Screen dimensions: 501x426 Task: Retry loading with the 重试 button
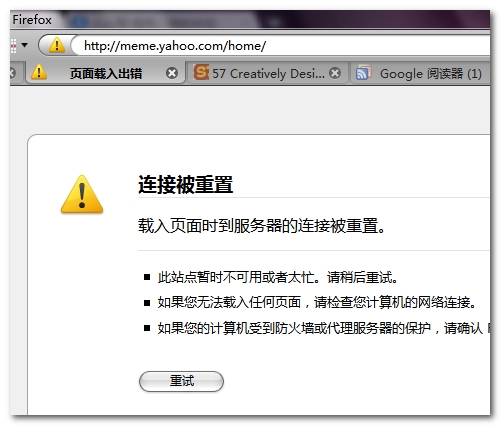point(181,381)
